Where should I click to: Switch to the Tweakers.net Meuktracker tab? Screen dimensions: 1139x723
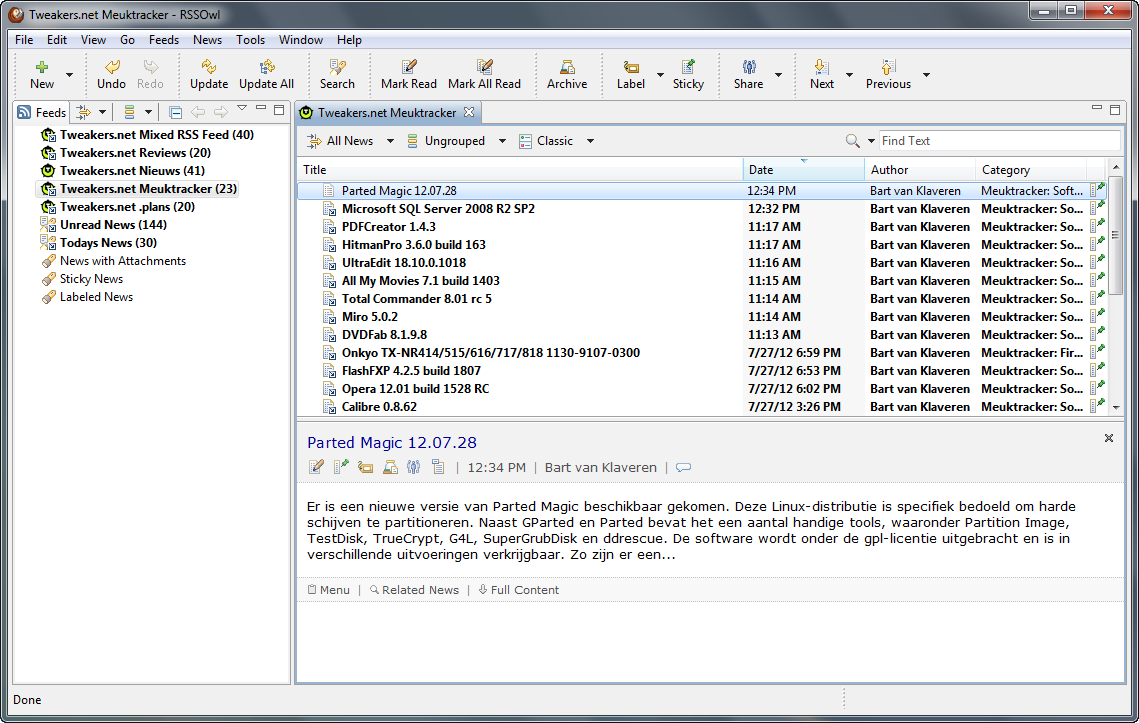(386, 112)
